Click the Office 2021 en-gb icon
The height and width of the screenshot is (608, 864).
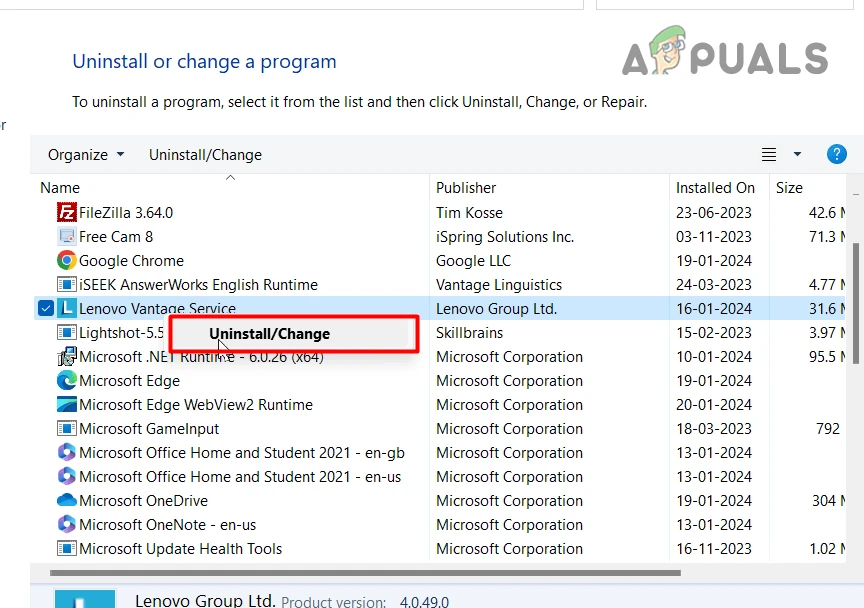point(67,453)
